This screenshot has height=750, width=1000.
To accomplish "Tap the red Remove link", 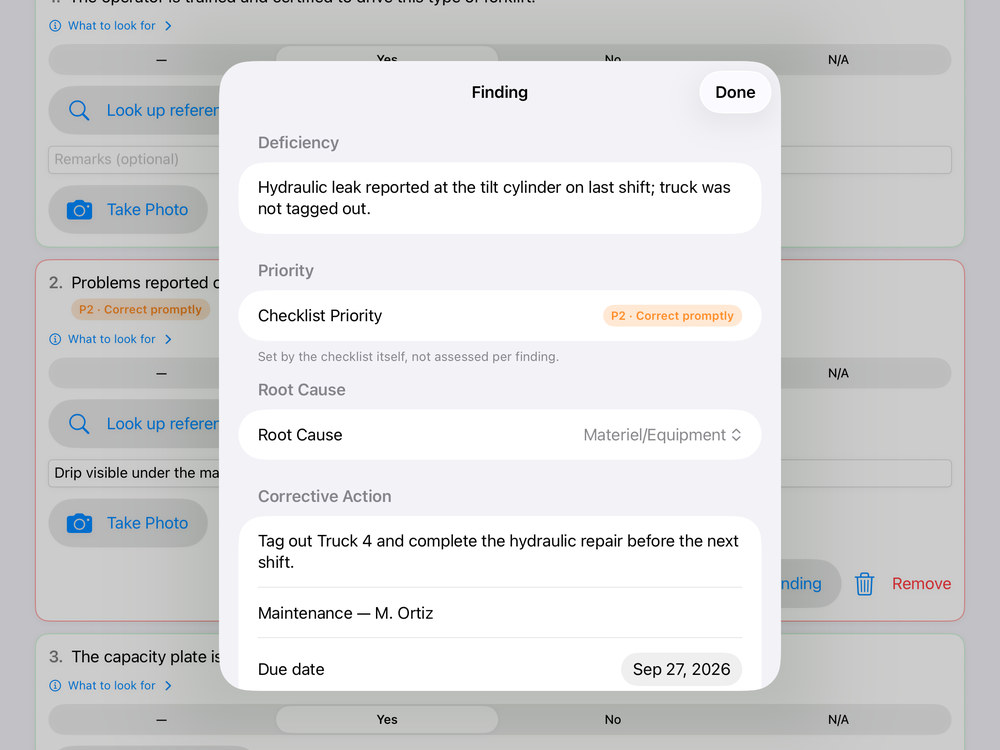I will pos(921,584).
